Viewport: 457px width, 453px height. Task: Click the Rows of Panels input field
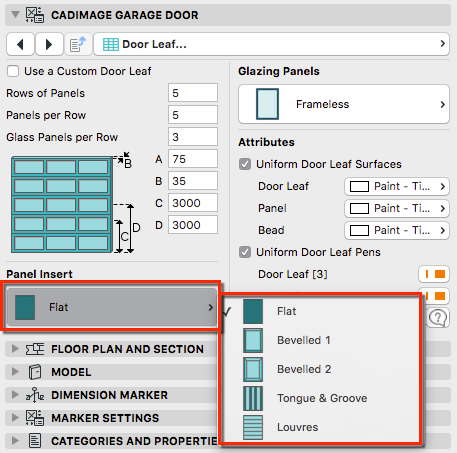click(x=193, y=93)
